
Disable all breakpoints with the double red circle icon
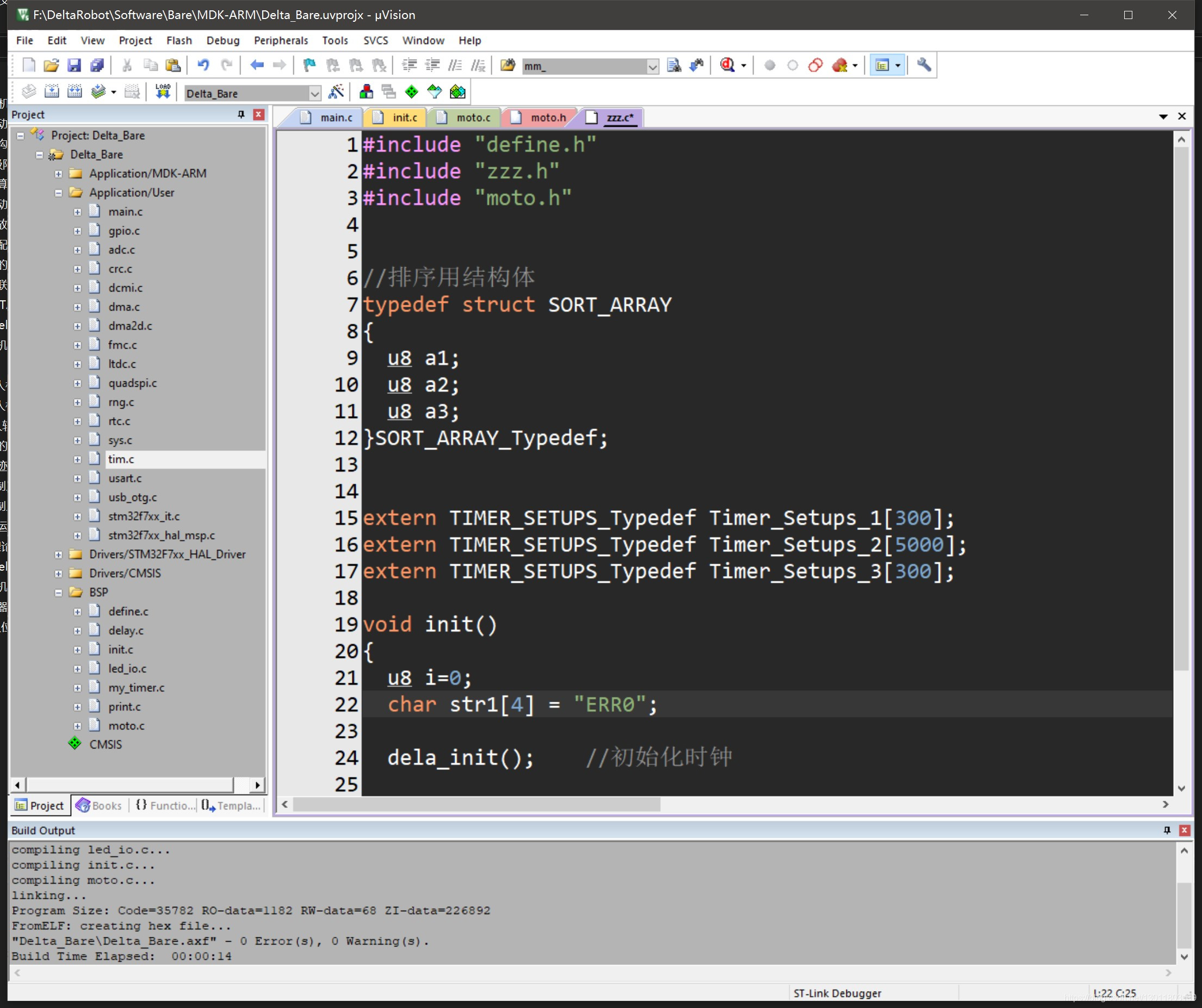coord(816,65)
